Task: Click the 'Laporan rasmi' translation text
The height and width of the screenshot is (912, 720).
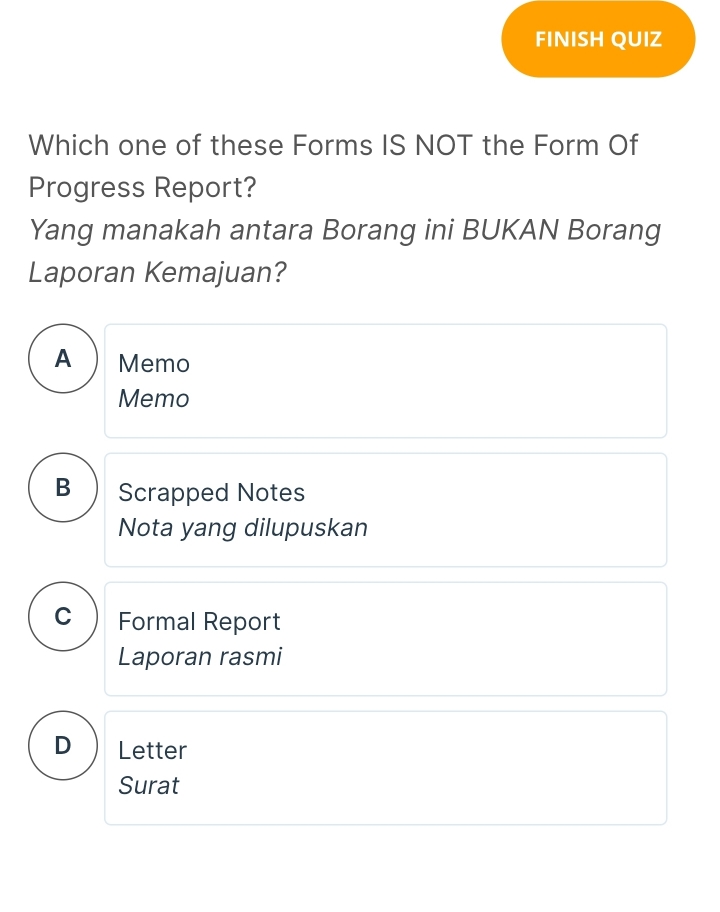Action: point(200,657)
